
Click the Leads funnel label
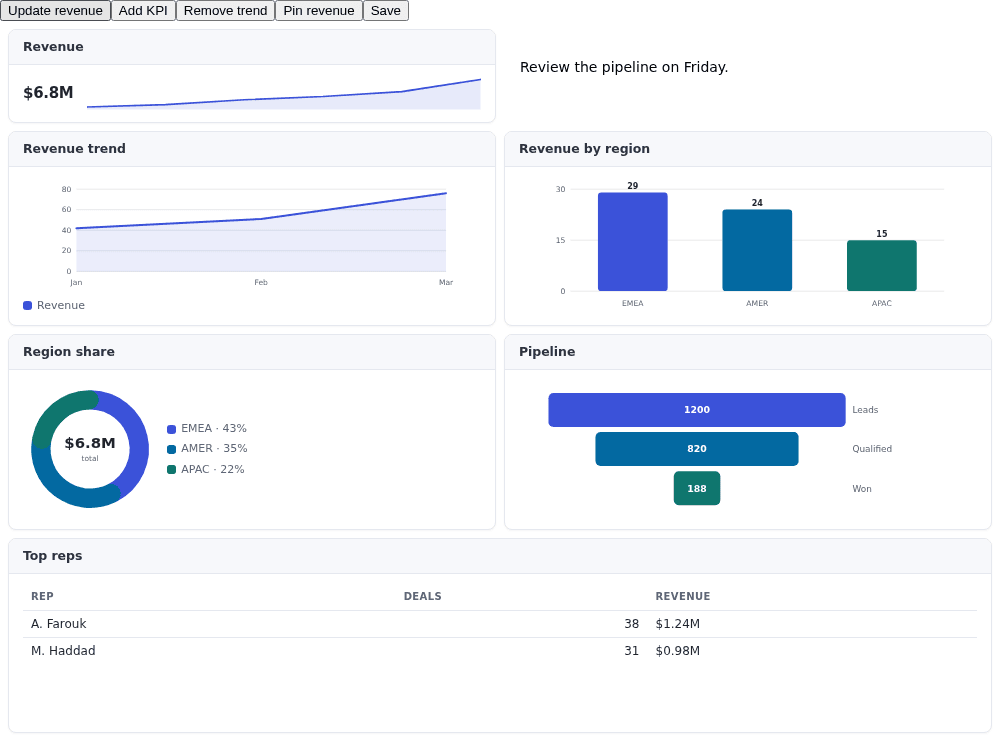pyautogui.click(x=865, y=410)
